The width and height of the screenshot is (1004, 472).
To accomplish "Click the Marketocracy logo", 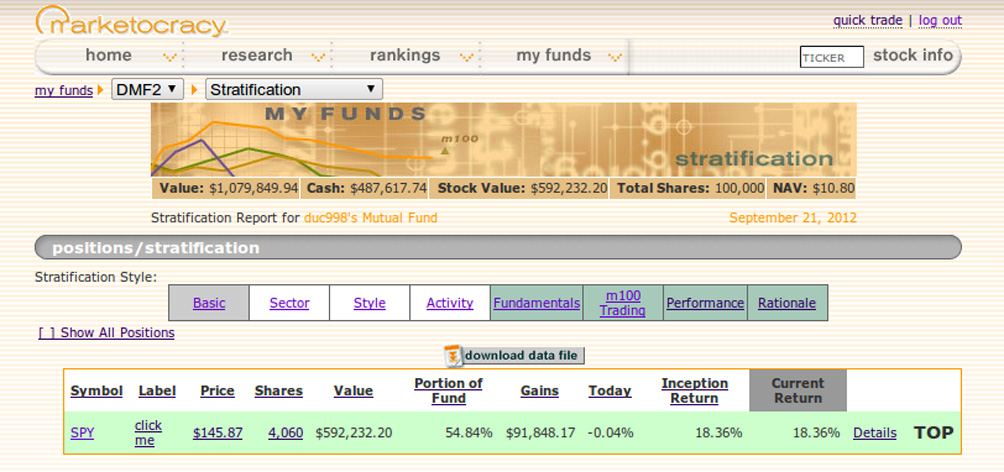I will coord(131,20).
